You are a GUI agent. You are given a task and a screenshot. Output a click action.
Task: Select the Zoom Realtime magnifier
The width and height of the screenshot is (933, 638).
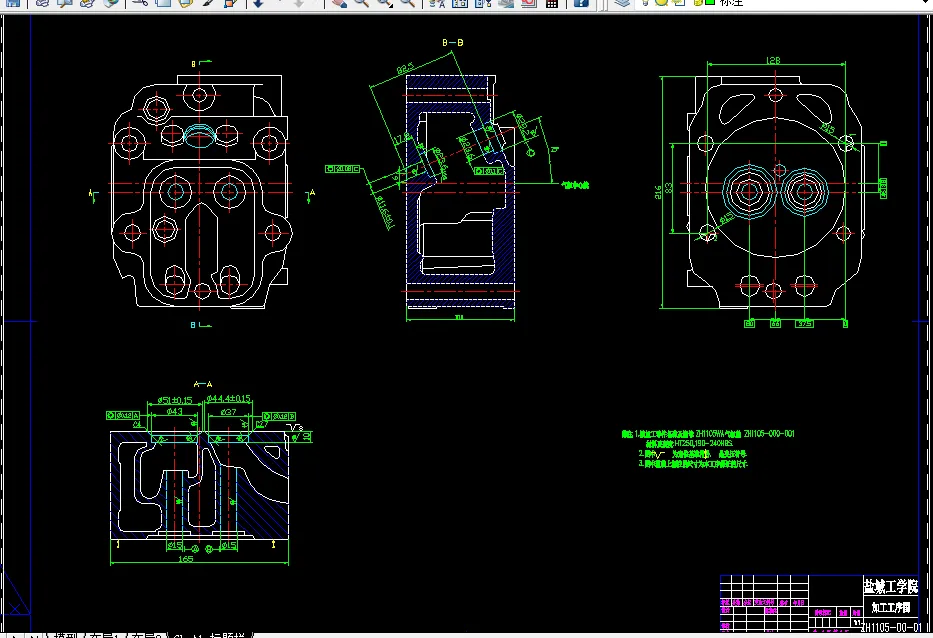pyautogui.click(x=361, y=3)
